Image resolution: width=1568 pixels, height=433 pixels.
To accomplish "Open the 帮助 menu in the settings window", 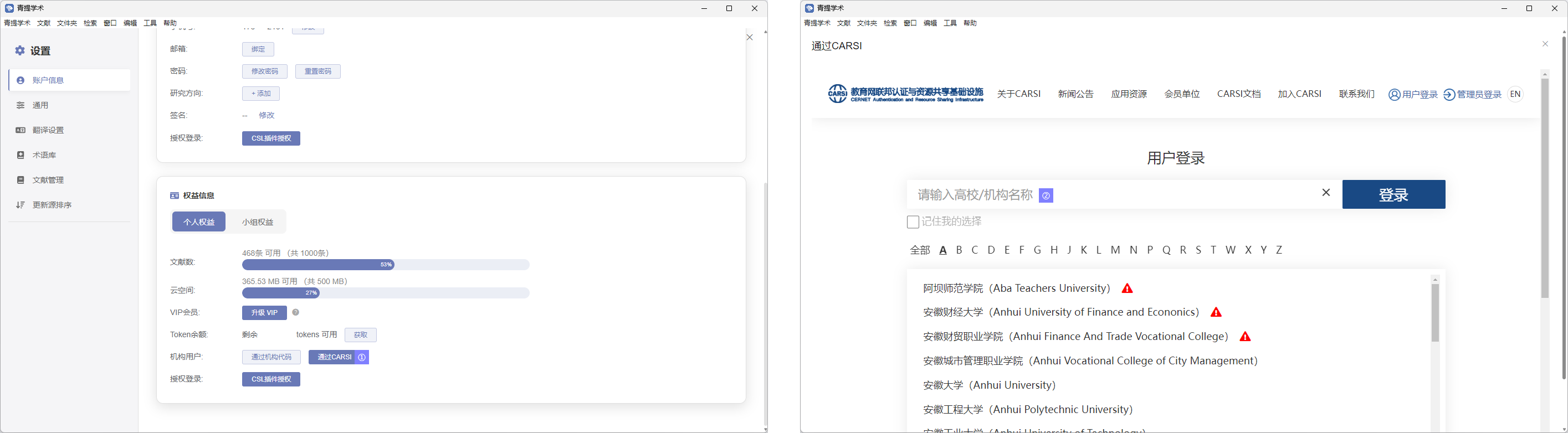I will (x=171, y=23).
